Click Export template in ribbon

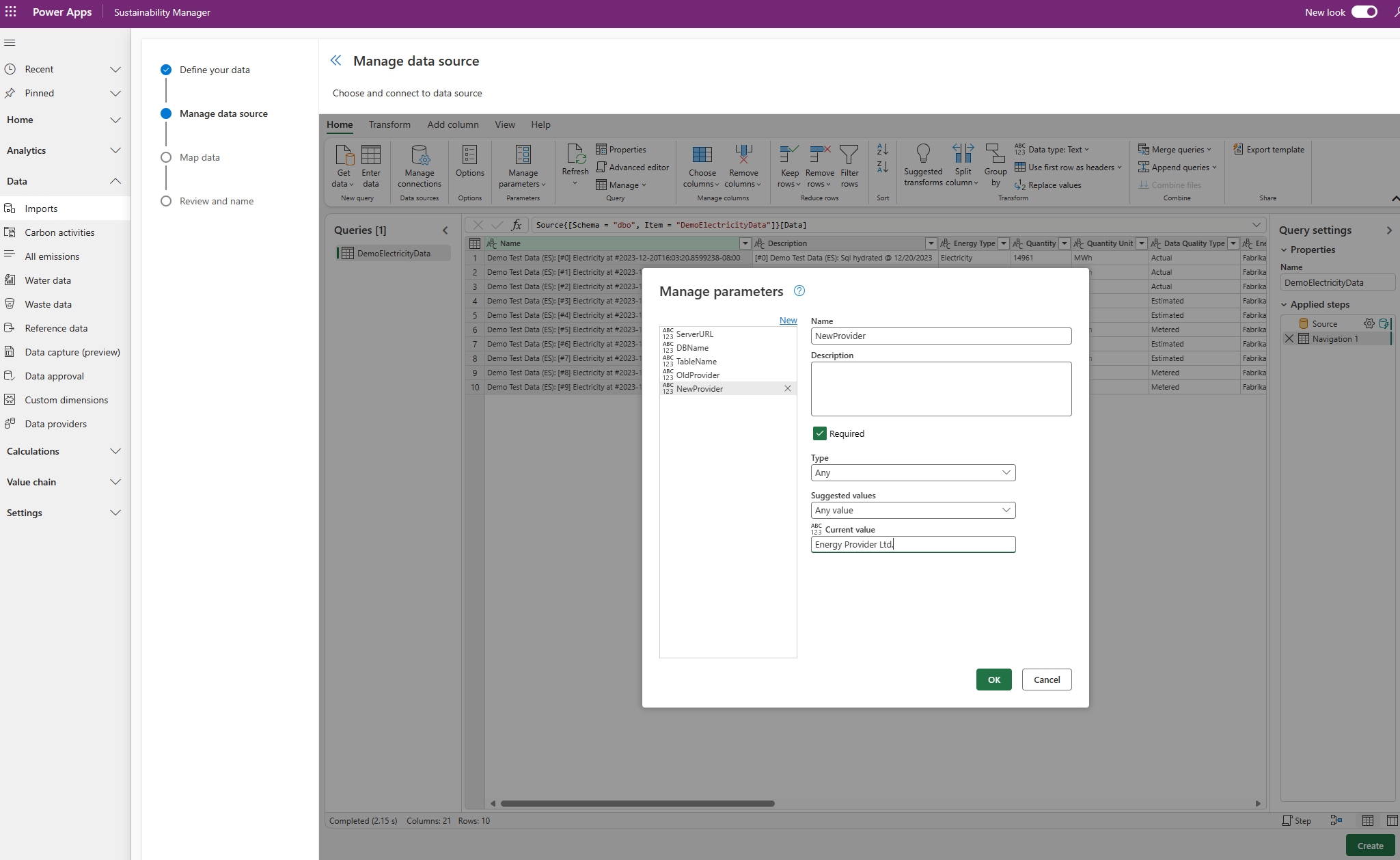1269,150
